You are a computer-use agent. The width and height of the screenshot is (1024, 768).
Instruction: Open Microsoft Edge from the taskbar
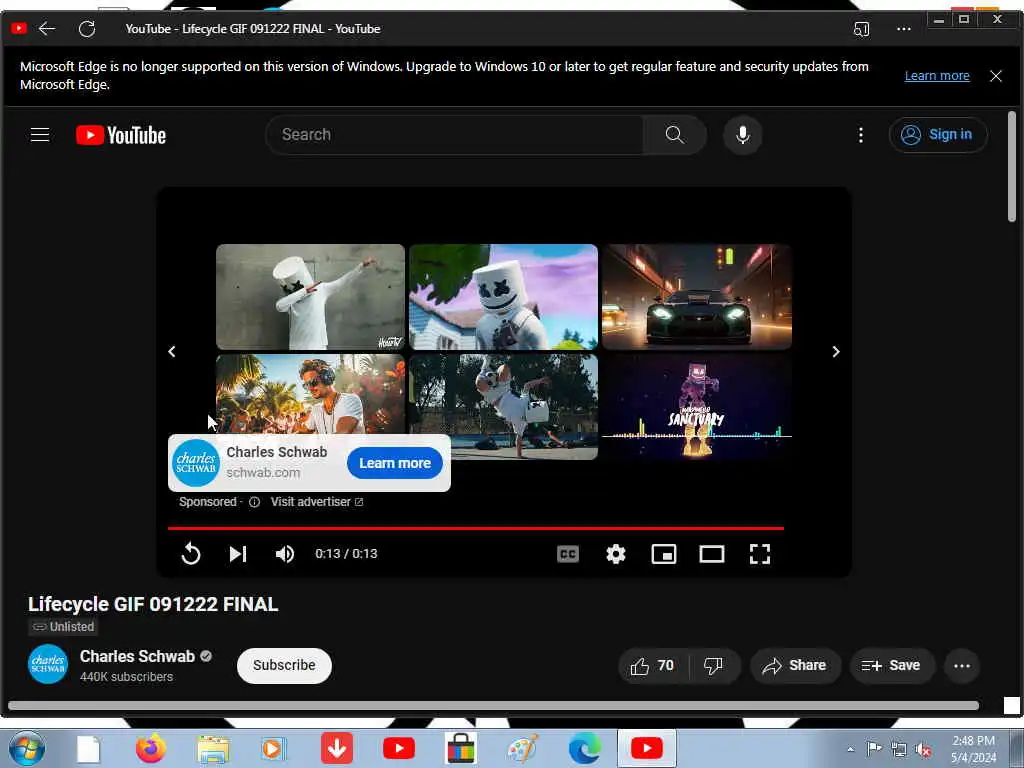pyautogui.click(x=584, y=749)
